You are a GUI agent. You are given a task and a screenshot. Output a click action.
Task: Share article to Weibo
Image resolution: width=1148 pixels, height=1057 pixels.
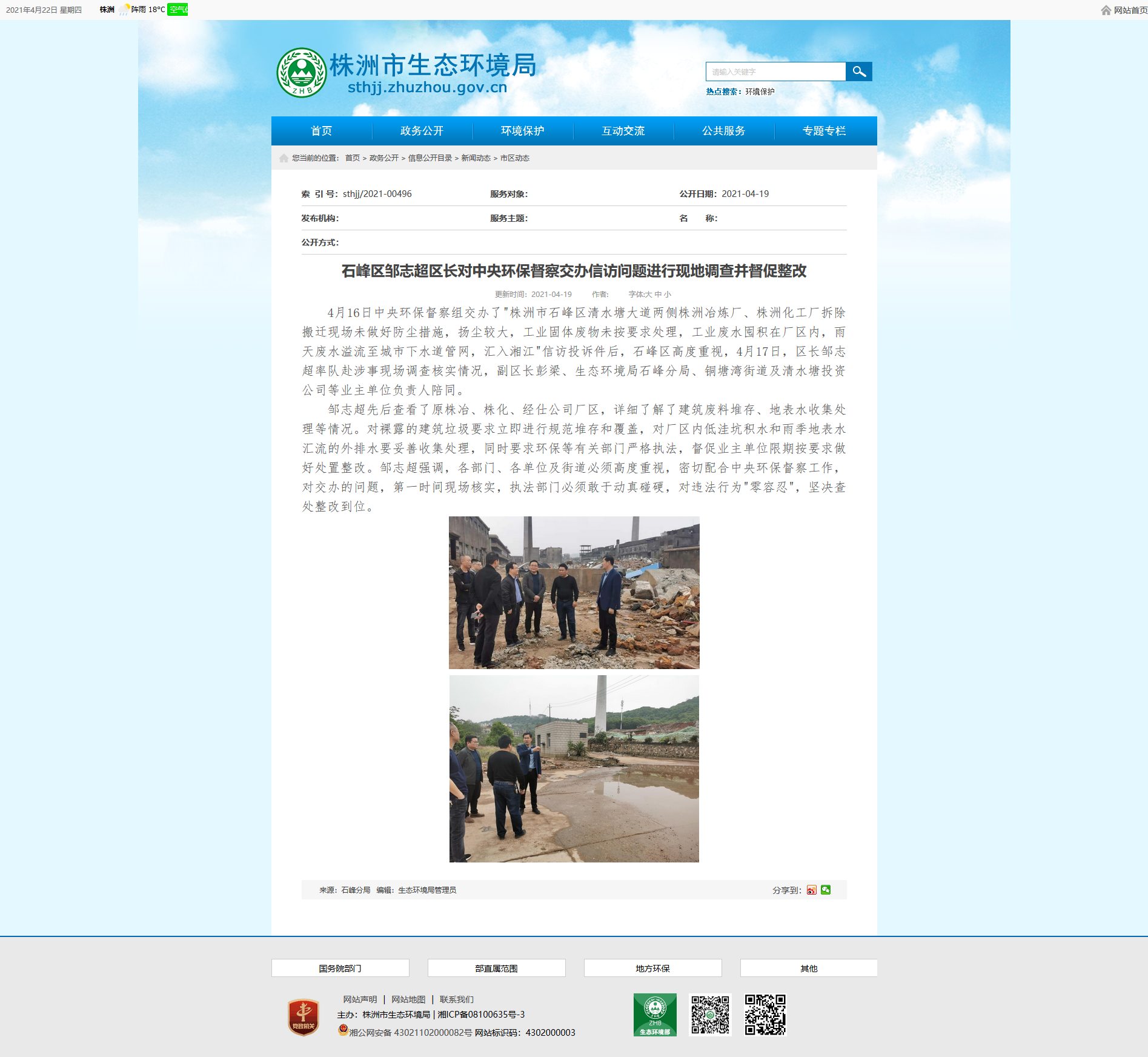click(811, 890)
